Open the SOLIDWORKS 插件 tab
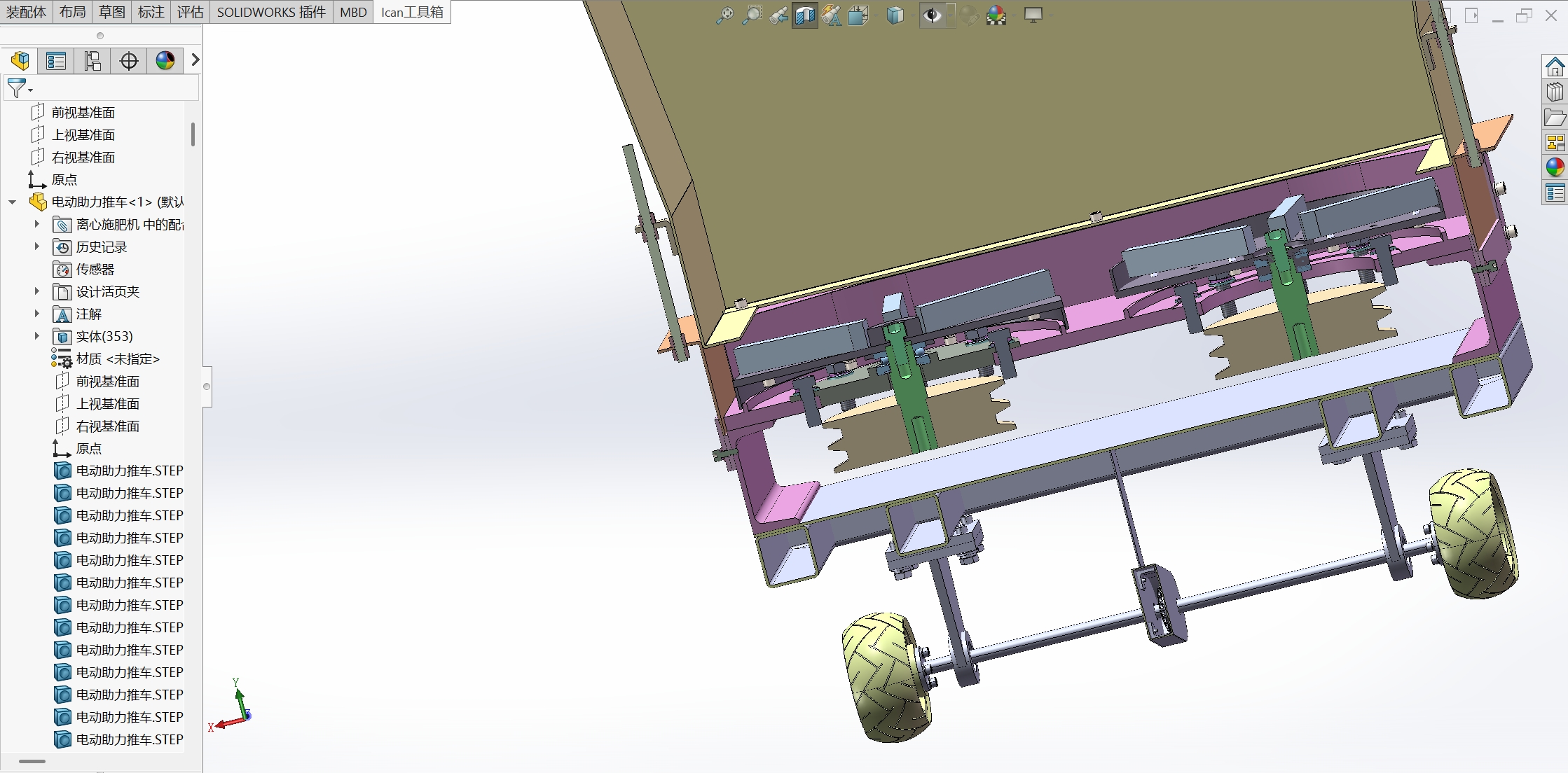Screen dimensions: 1568x773 point(271,12)
